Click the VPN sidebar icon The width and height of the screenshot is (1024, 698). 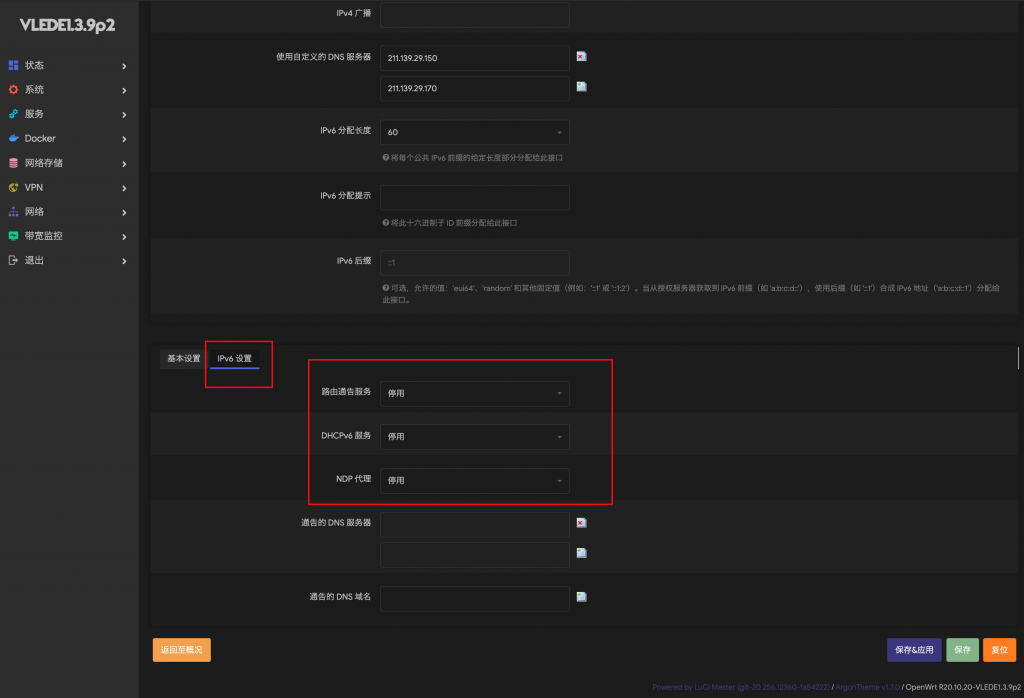[x=13, y=187]
